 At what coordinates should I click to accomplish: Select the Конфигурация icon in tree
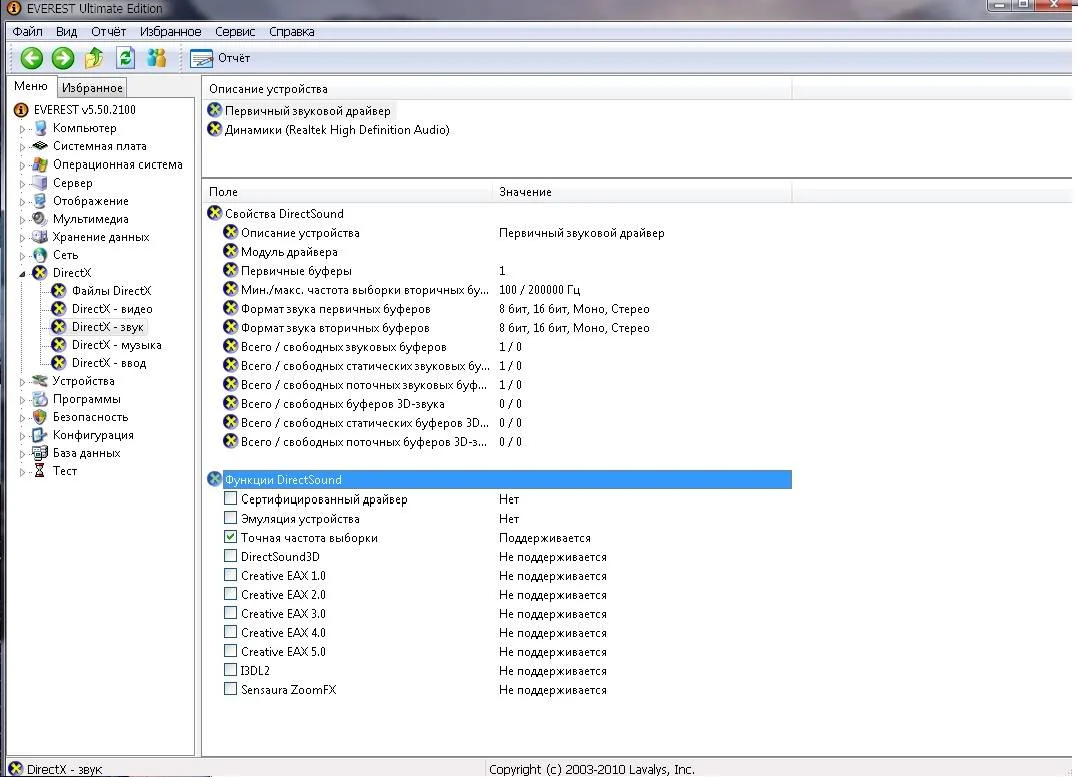pos(41,435)
